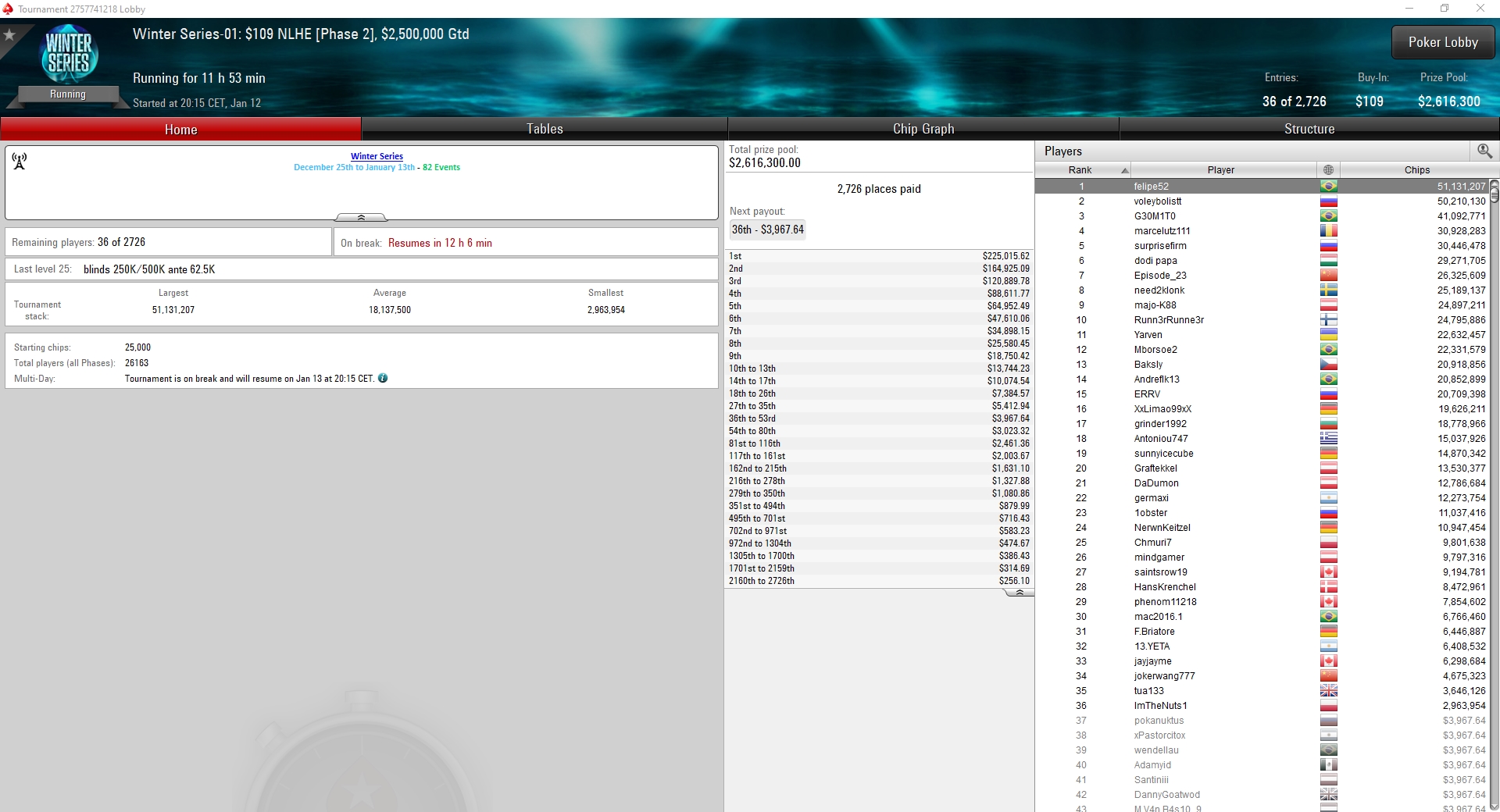Sort players by Chips column
Image resolution: width=1500 pixels, height=812 pixels.
point(1416,169)
